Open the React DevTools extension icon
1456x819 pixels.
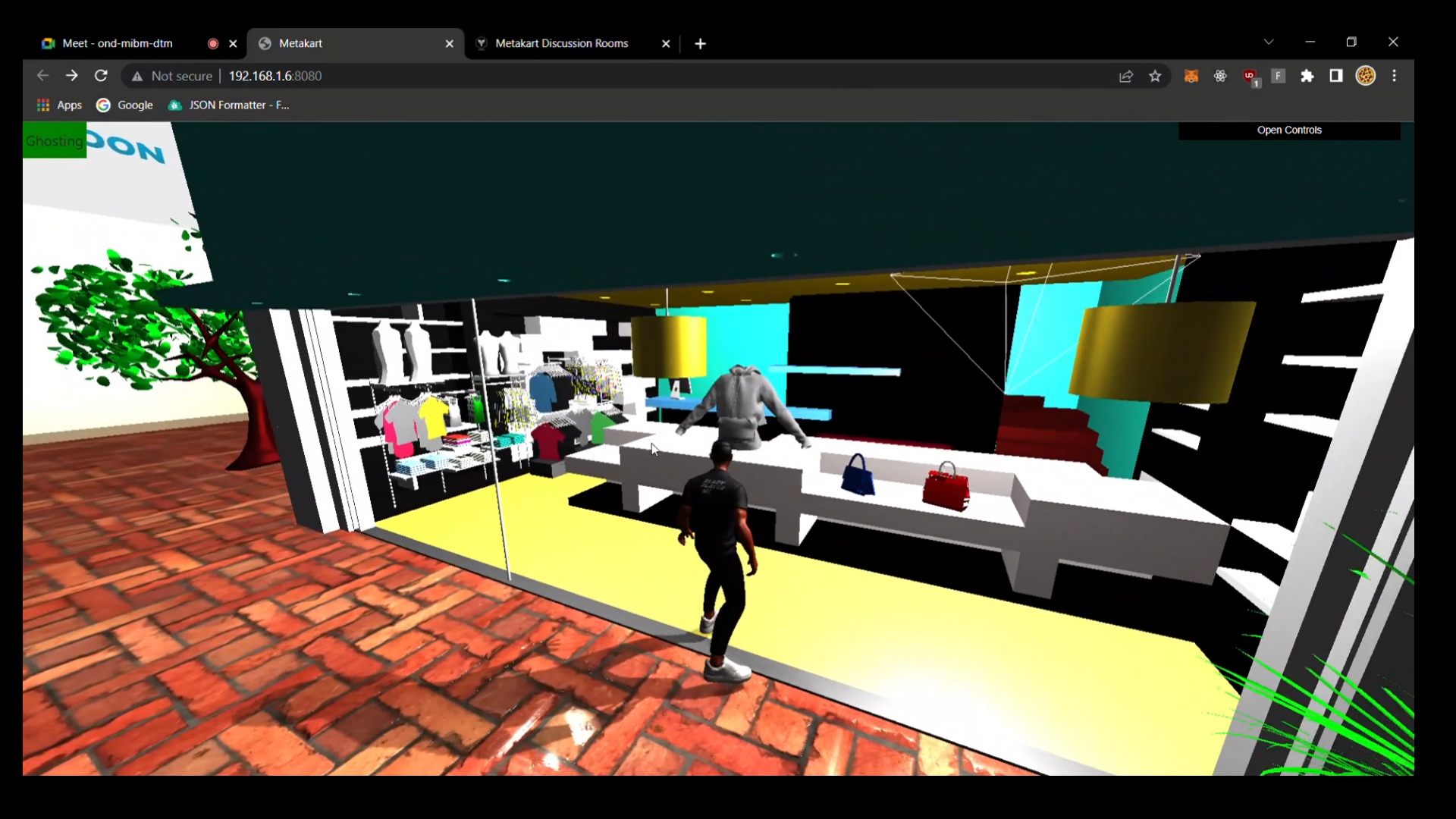click(x=1220, y=76)
